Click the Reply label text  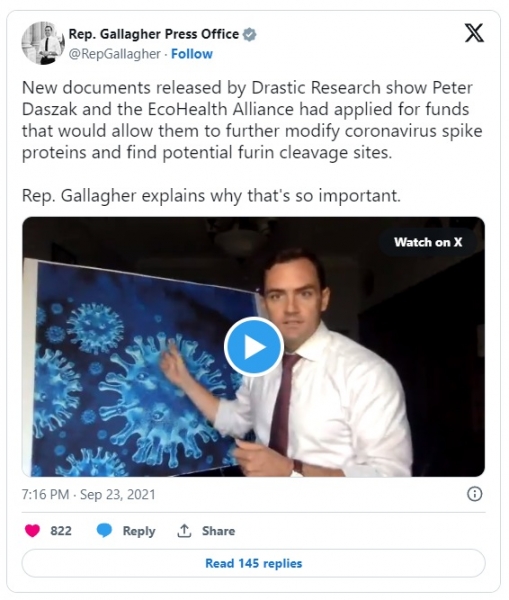coord(139,531)
